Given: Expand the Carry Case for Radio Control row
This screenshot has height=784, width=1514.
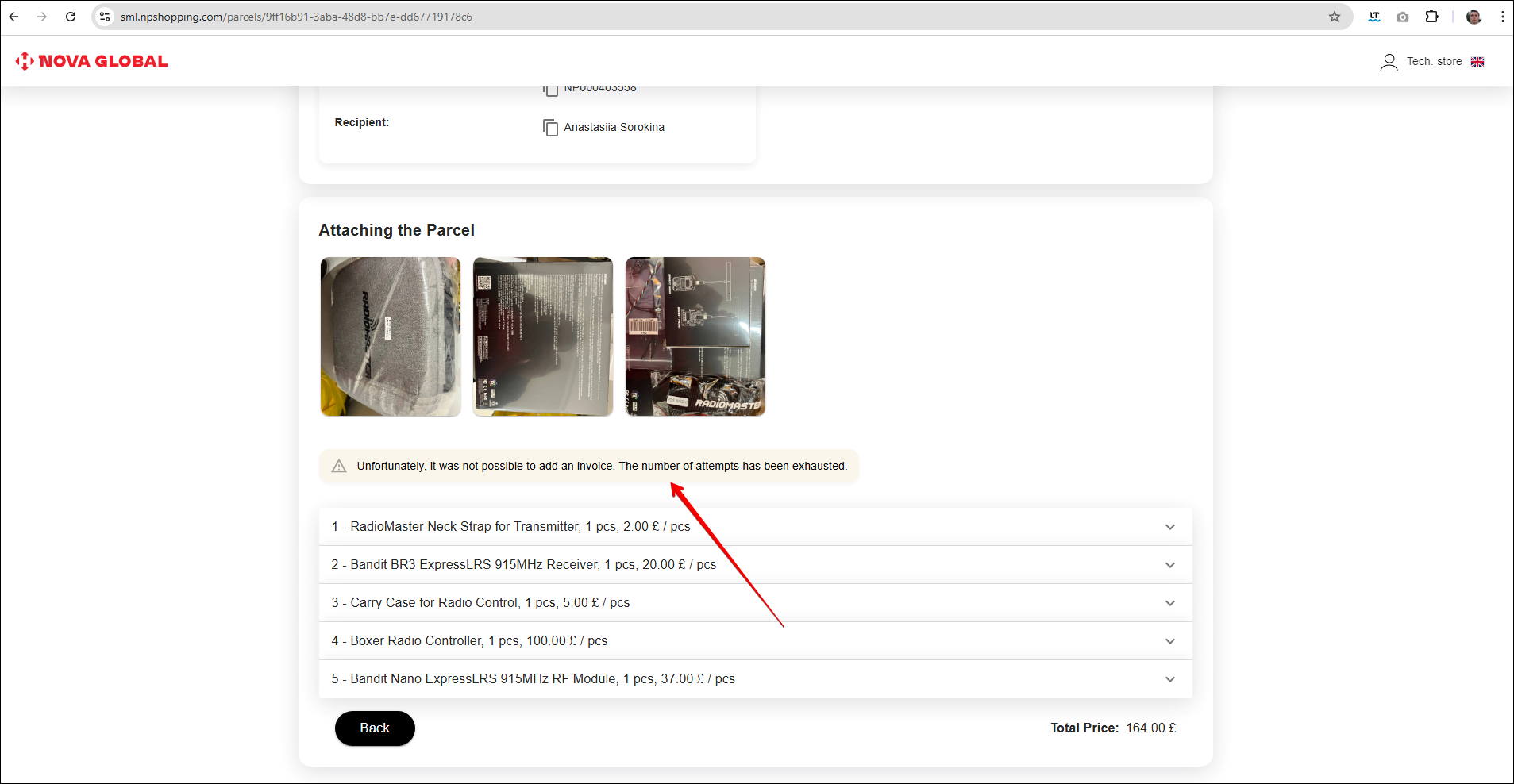Looking at the screenshot, I should pos(1169,603).
